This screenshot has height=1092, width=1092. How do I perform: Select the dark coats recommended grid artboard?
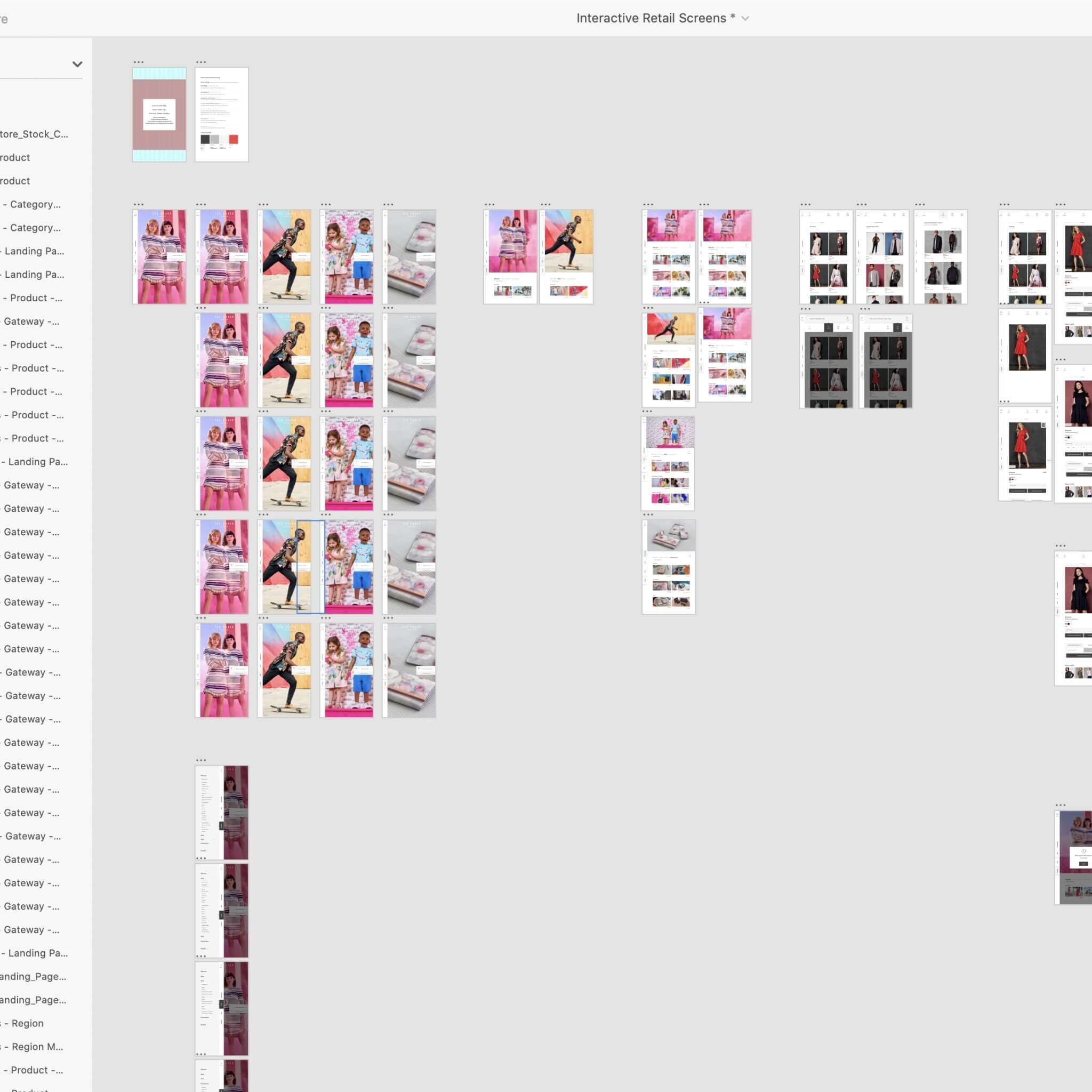point(941,257)
